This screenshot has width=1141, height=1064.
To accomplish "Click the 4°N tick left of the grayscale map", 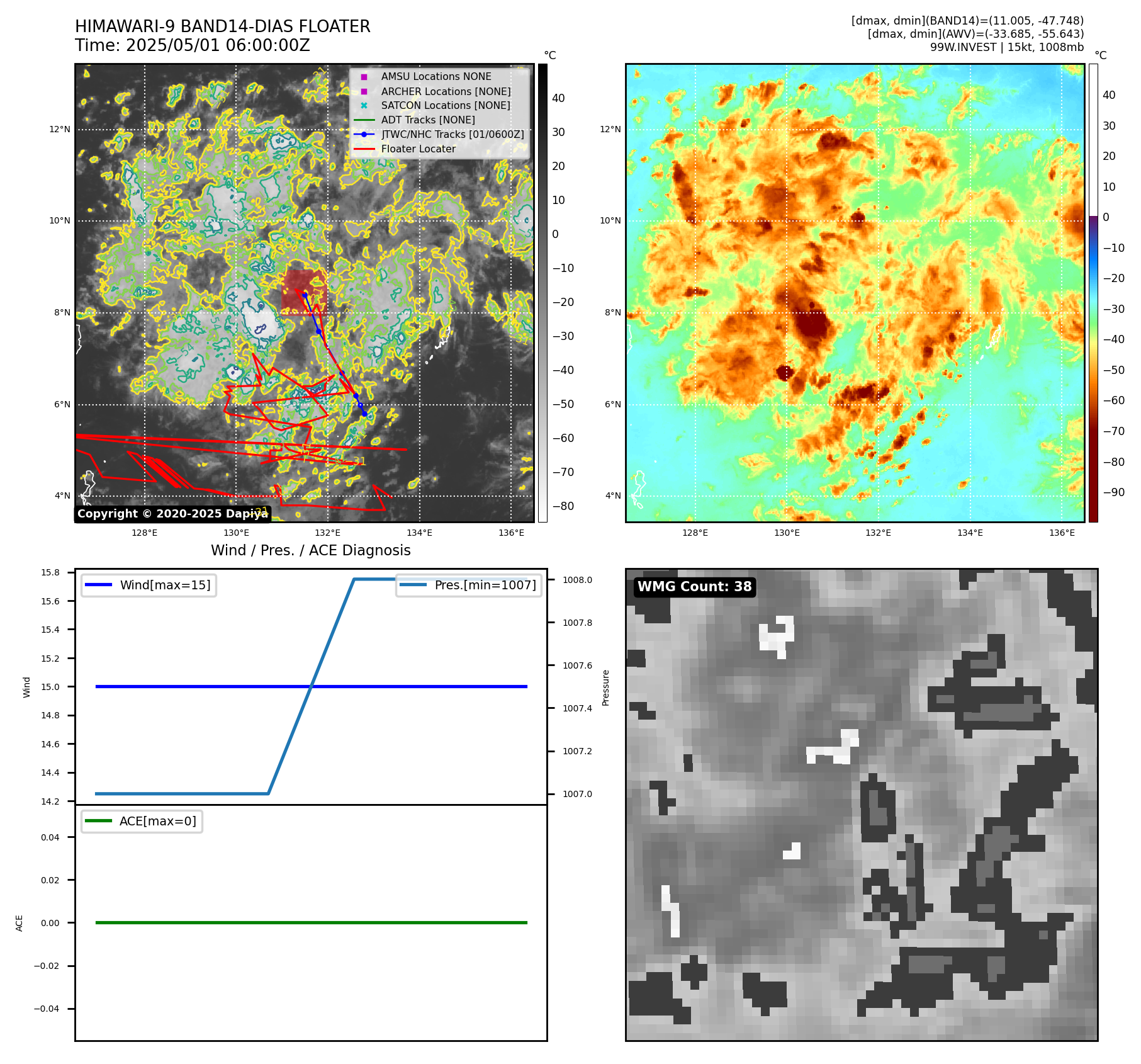I will 62,495.
